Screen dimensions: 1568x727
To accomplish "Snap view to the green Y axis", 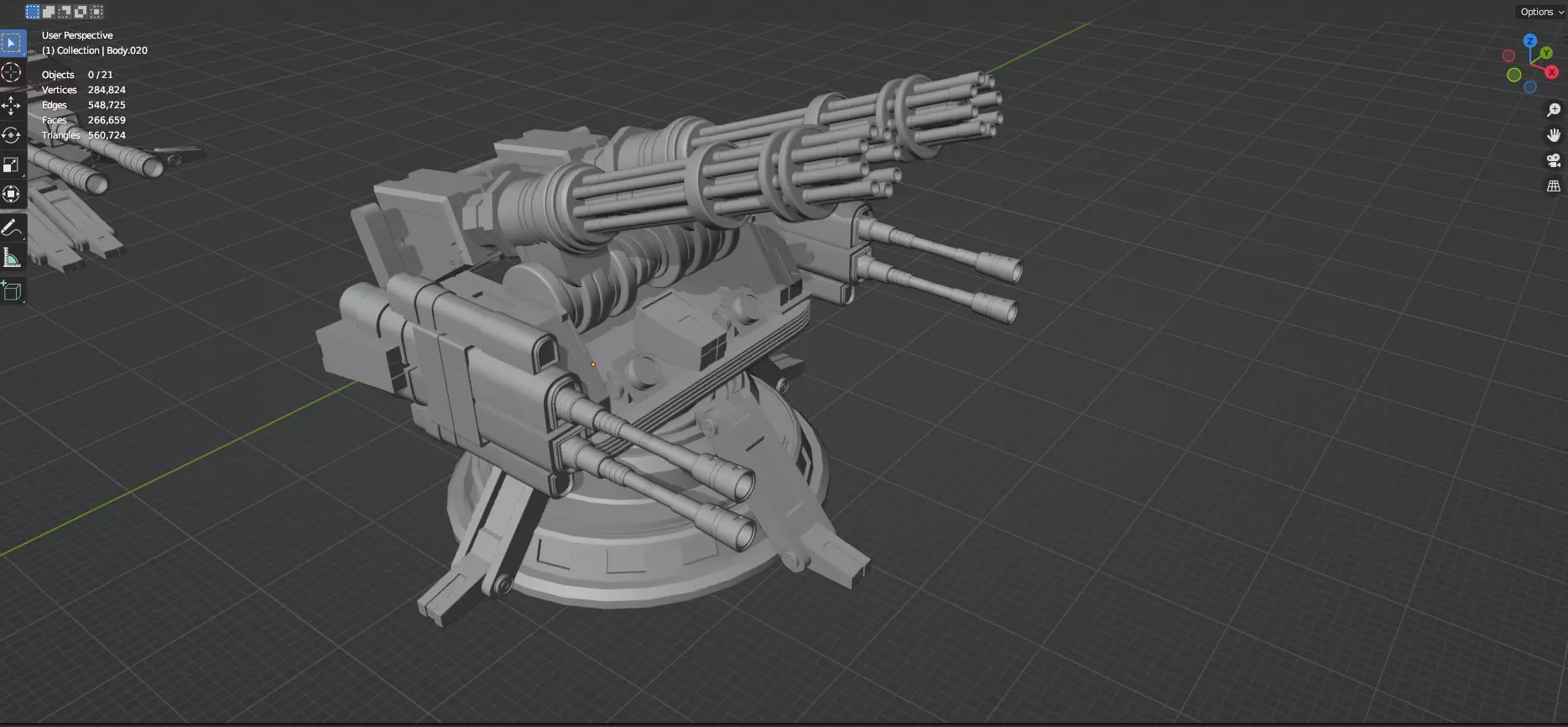I will pyautogui.click(x=1546, y=53).
